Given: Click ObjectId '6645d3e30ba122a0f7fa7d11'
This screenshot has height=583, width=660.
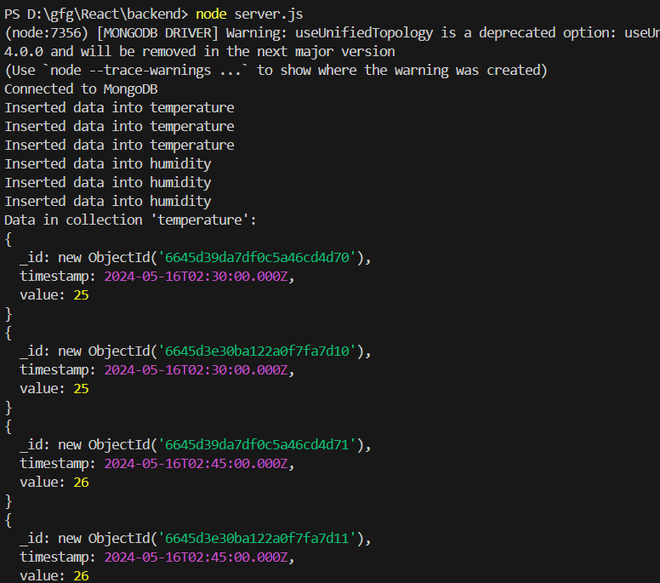Looking at the screenshot, I should (x=257, y=538).
